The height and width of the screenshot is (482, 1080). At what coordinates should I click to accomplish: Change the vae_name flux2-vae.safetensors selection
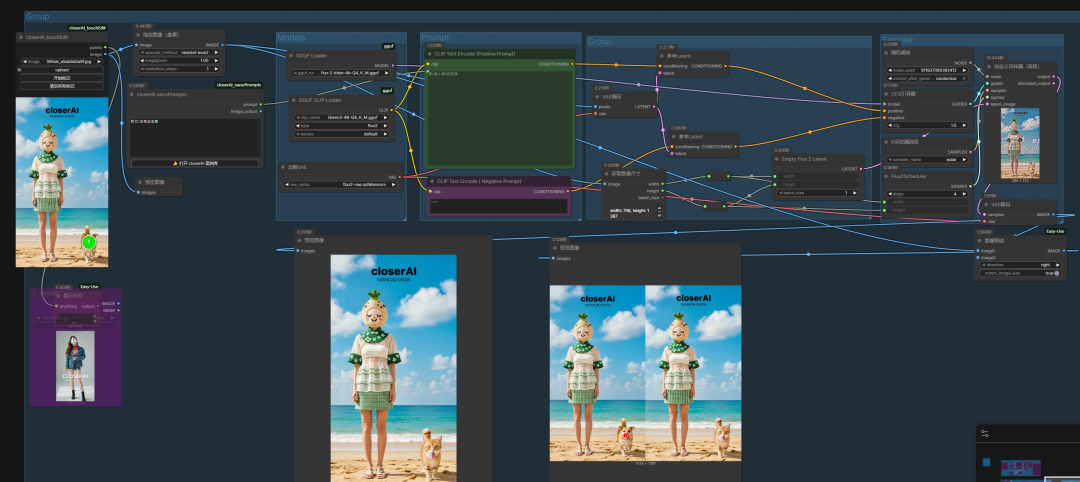pyautogui.click(x=340, y=184)
